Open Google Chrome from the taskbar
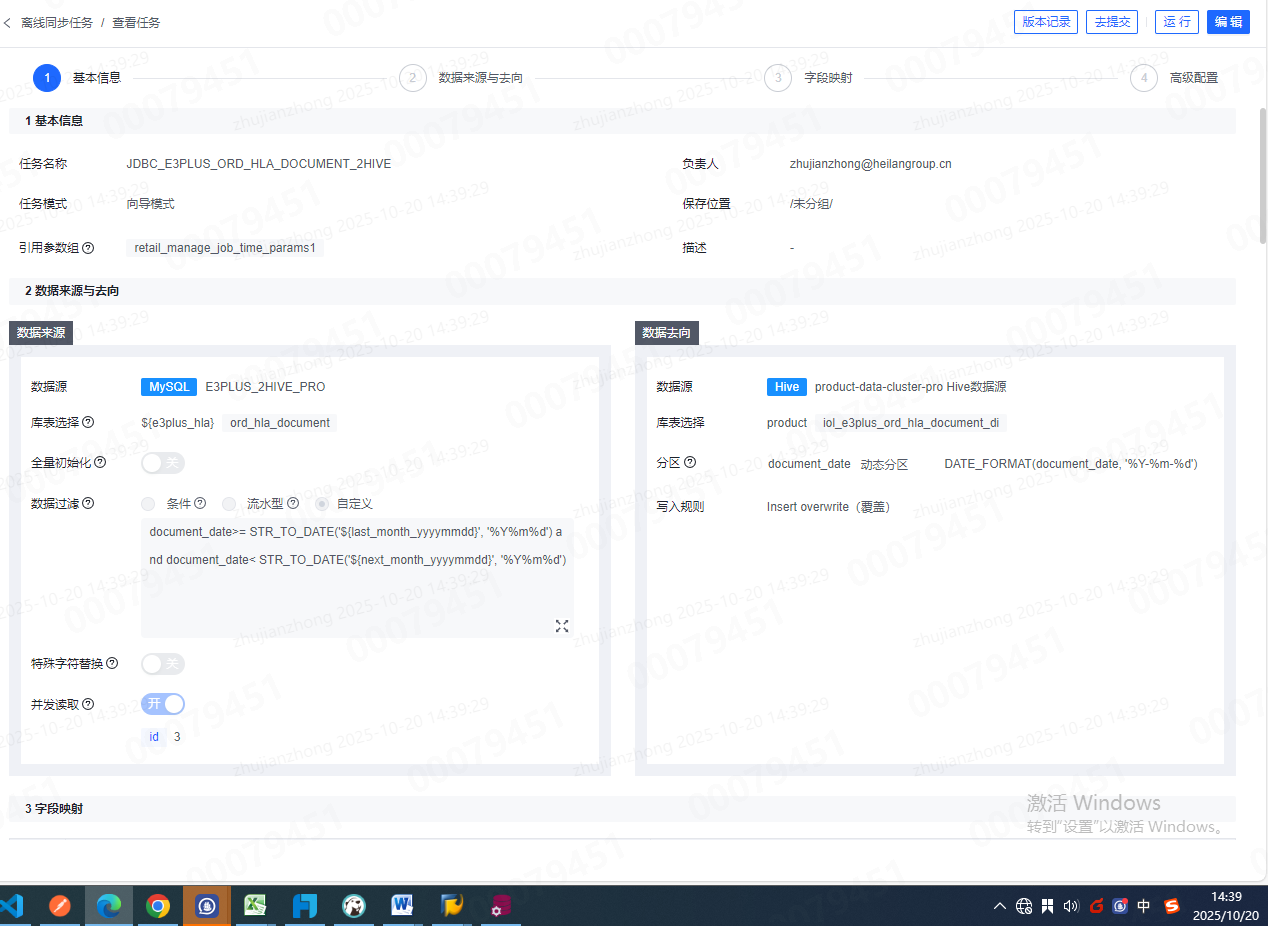 pyautogui.click(x=157, y=906)
